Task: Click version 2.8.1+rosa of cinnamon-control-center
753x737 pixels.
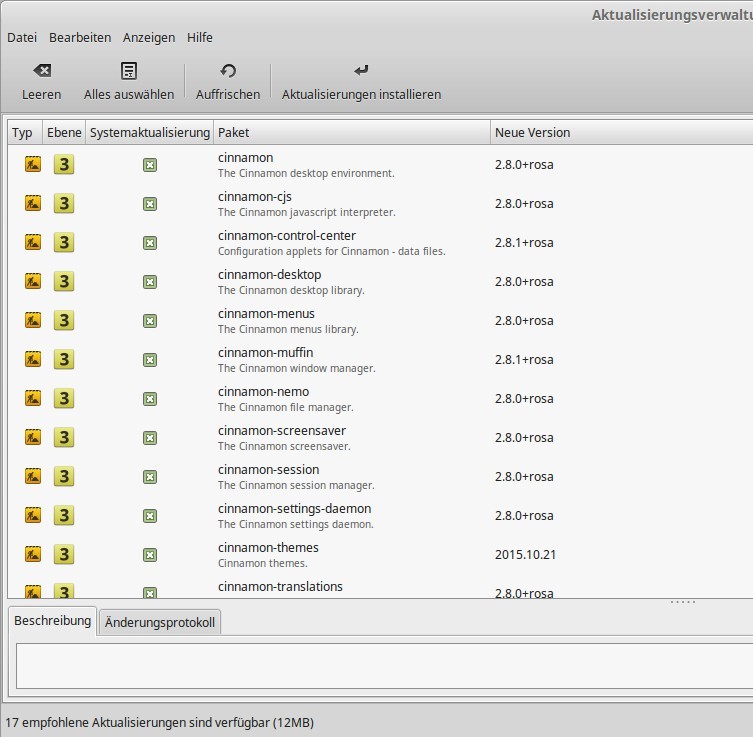Action: pos(524,242)
